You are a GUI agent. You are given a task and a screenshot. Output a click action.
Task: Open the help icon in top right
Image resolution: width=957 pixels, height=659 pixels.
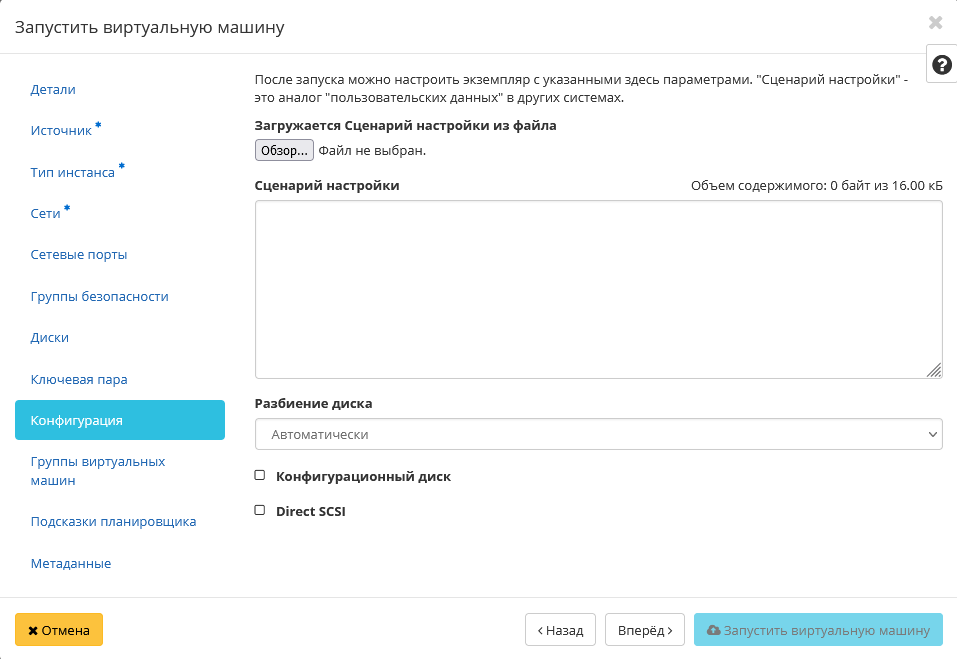940,63
